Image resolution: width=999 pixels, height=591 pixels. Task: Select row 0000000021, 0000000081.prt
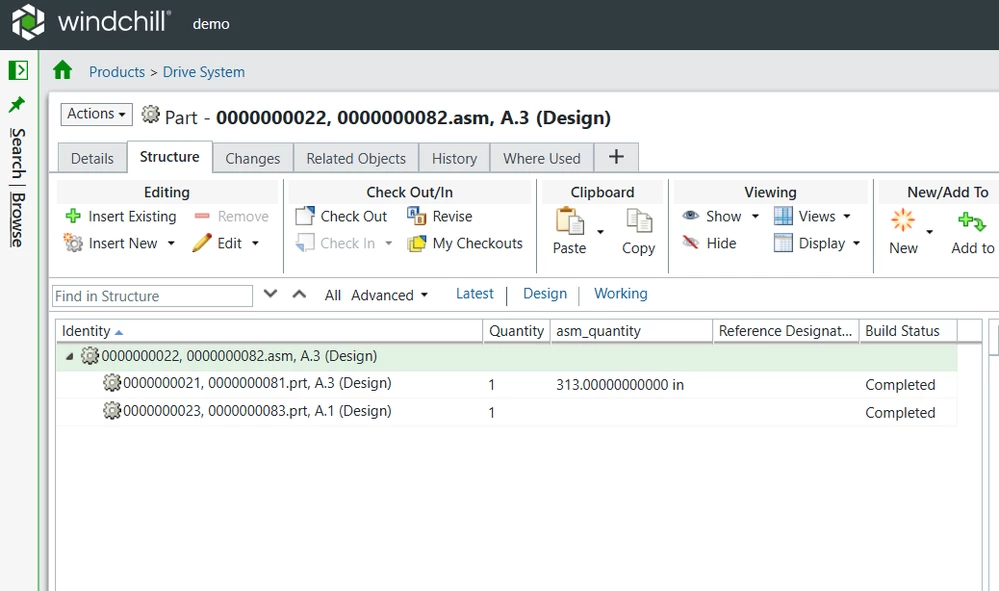click(x=507, y=384)
